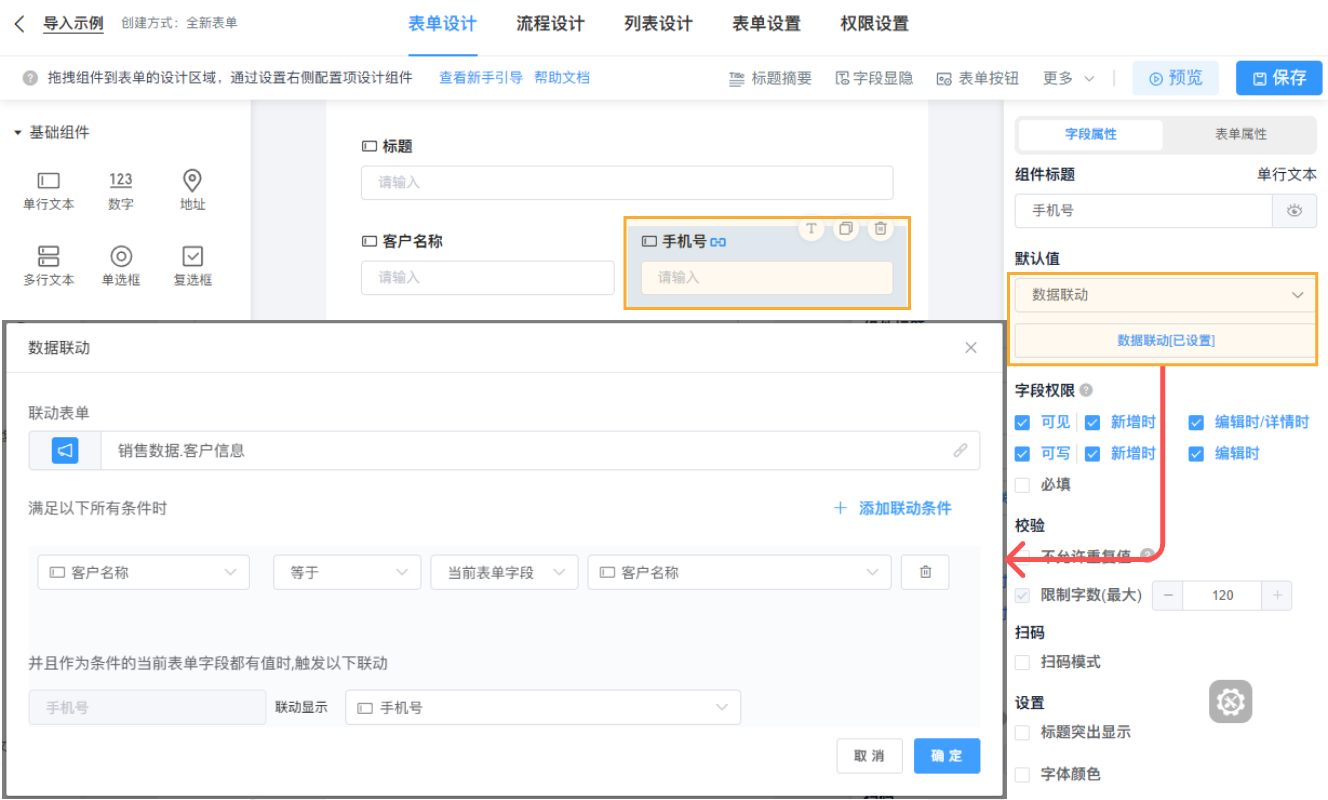Confirm the dialog with the 确定 button

[x=946, y=756]
